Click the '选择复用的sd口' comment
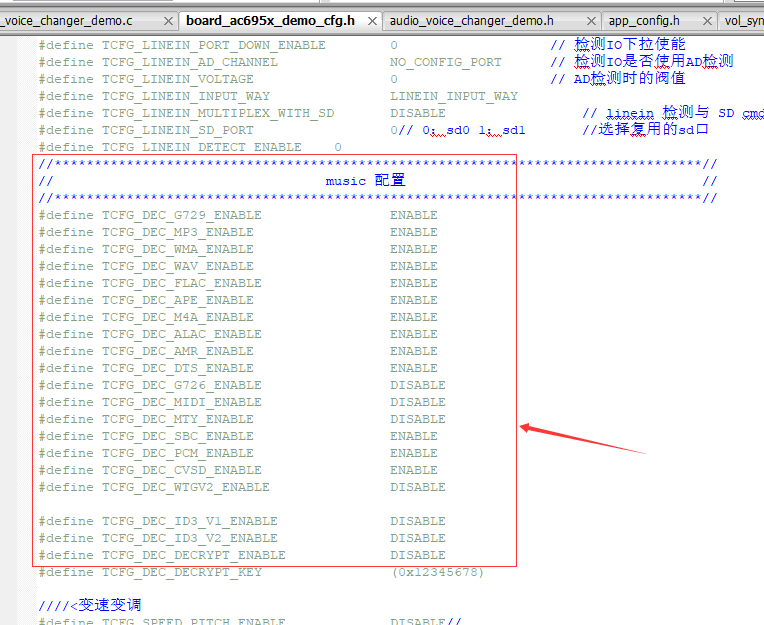The image size is (764, 625). (x=653, y=130)
